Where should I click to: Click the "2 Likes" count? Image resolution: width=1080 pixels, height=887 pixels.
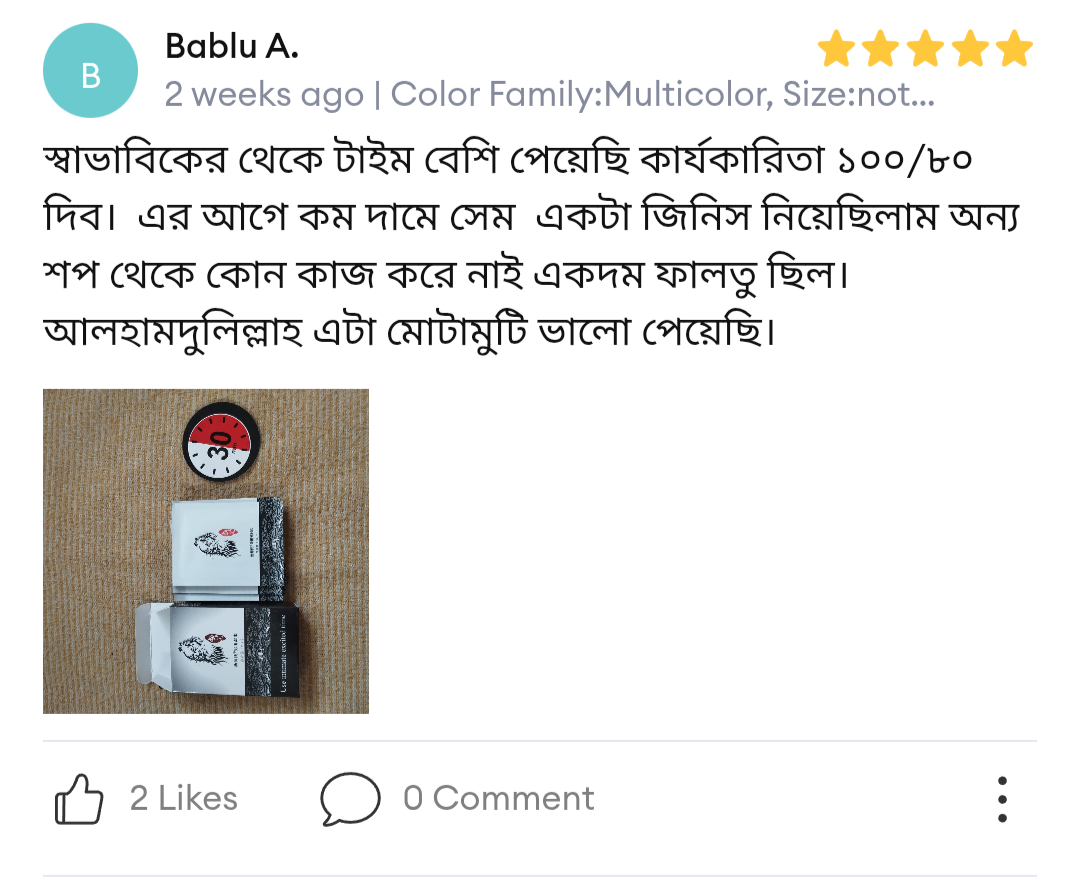[184, 799]
